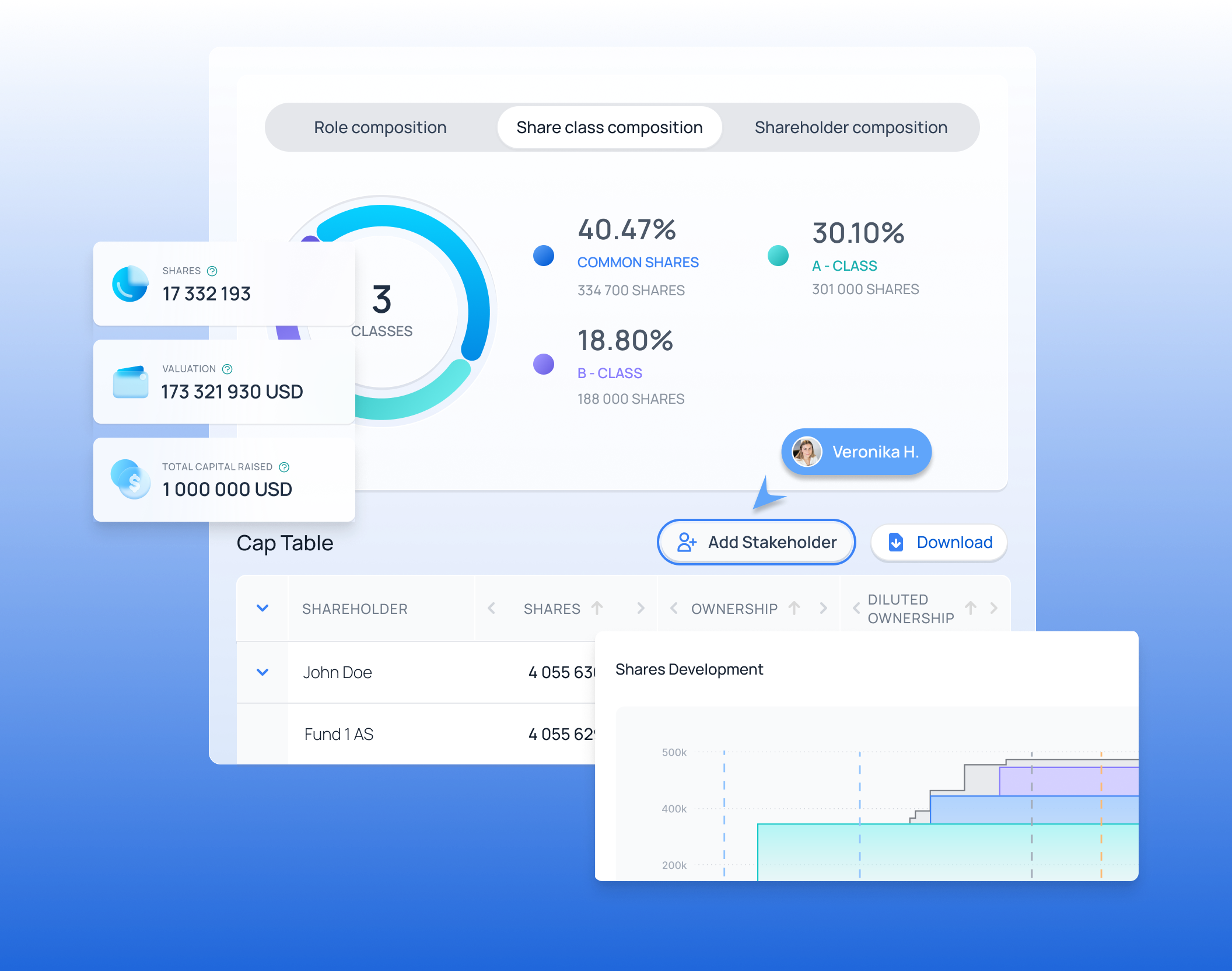Viewport: 1232px width, 971px height.
Task: Expand all rows with header chevron
Action: coord(262,608)
